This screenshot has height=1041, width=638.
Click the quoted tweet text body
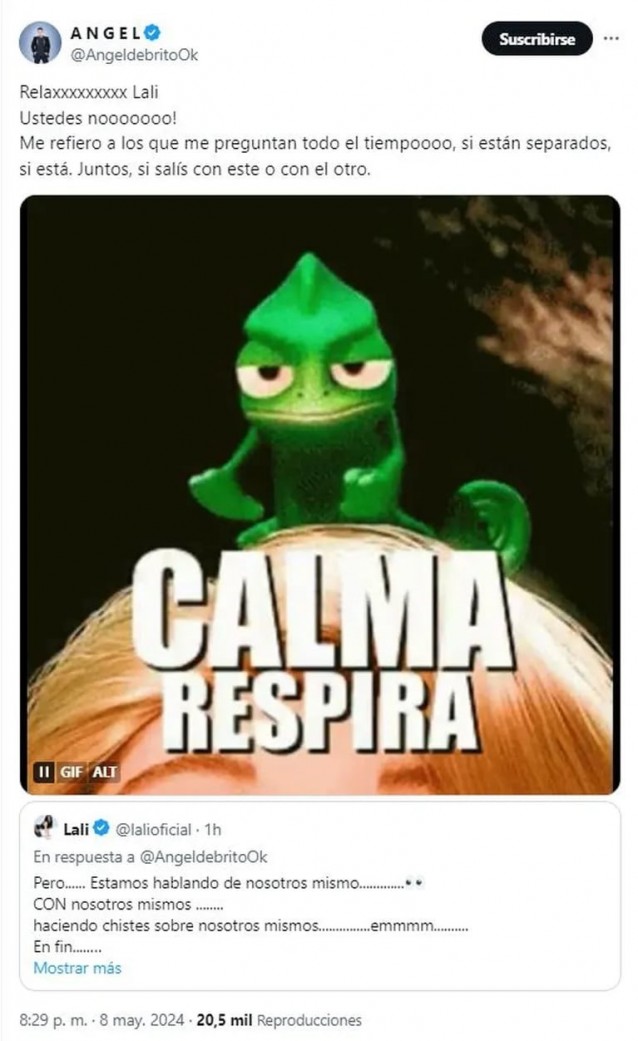pos(251,915)
